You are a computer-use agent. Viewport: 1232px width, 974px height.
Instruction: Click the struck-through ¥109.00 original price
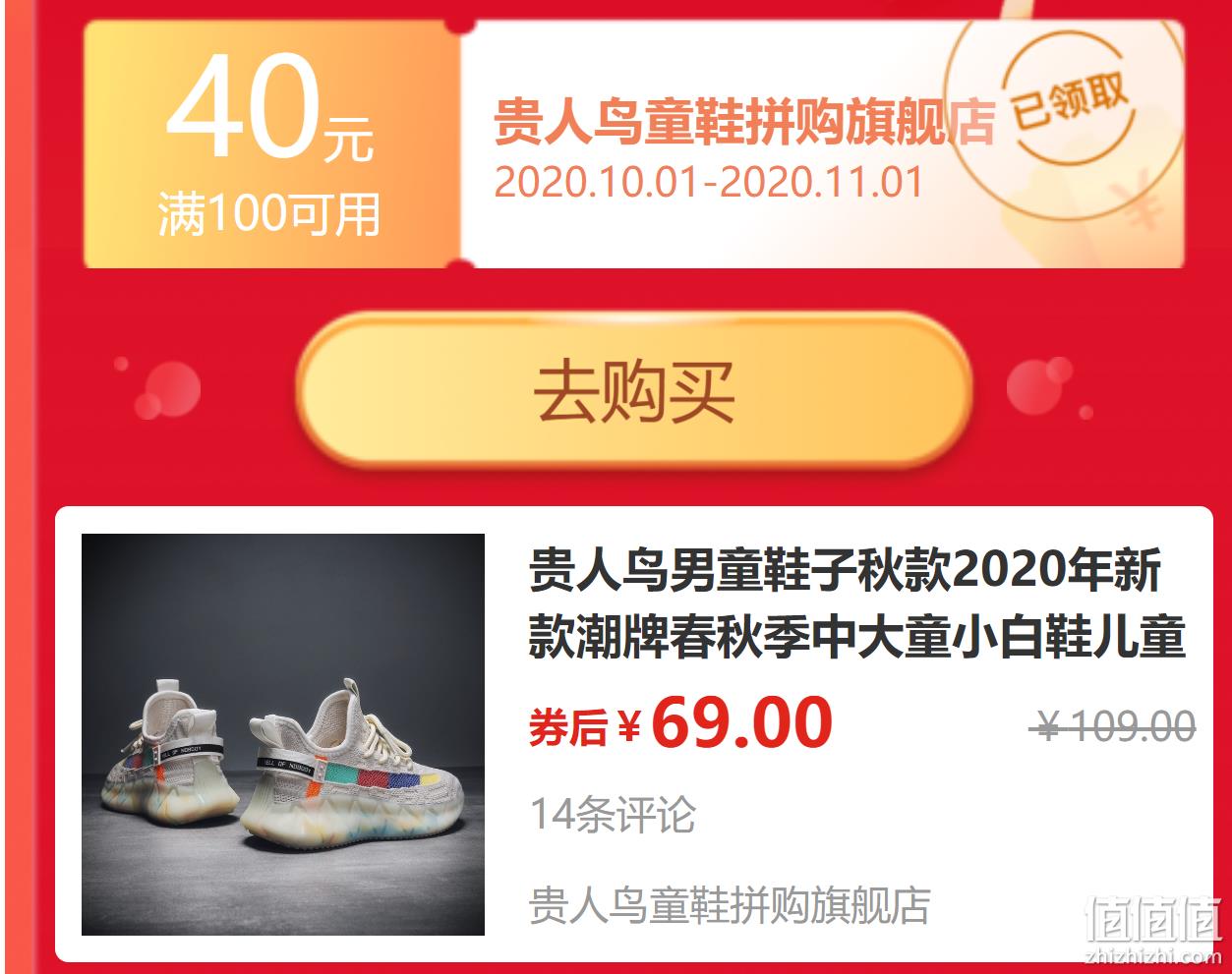(x=1113, y=727)
